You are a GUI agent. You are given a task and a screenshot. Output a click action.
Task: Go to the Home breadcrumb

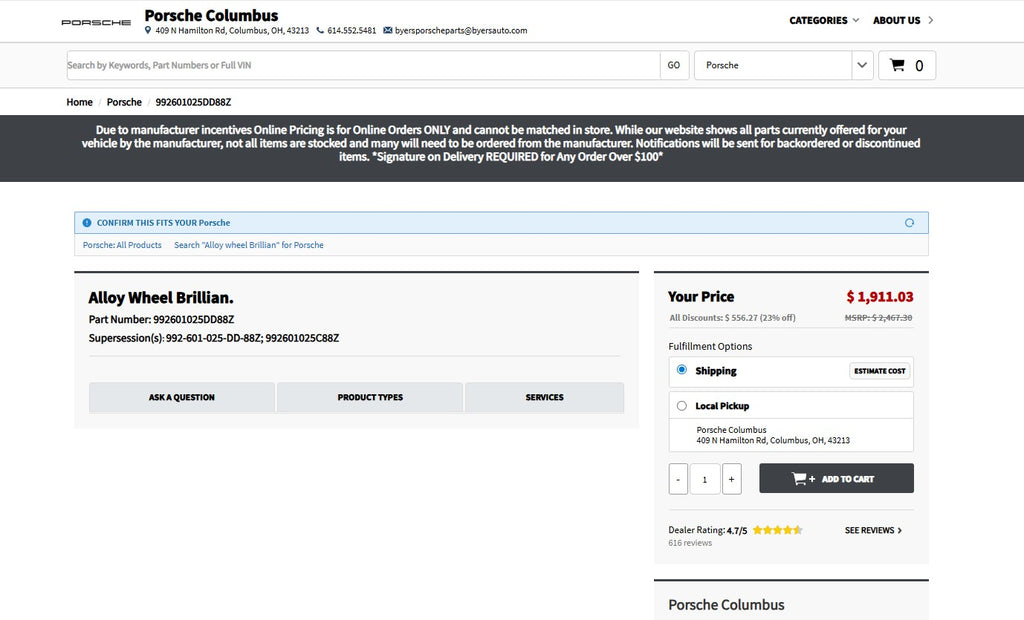[x=80, y=102]
